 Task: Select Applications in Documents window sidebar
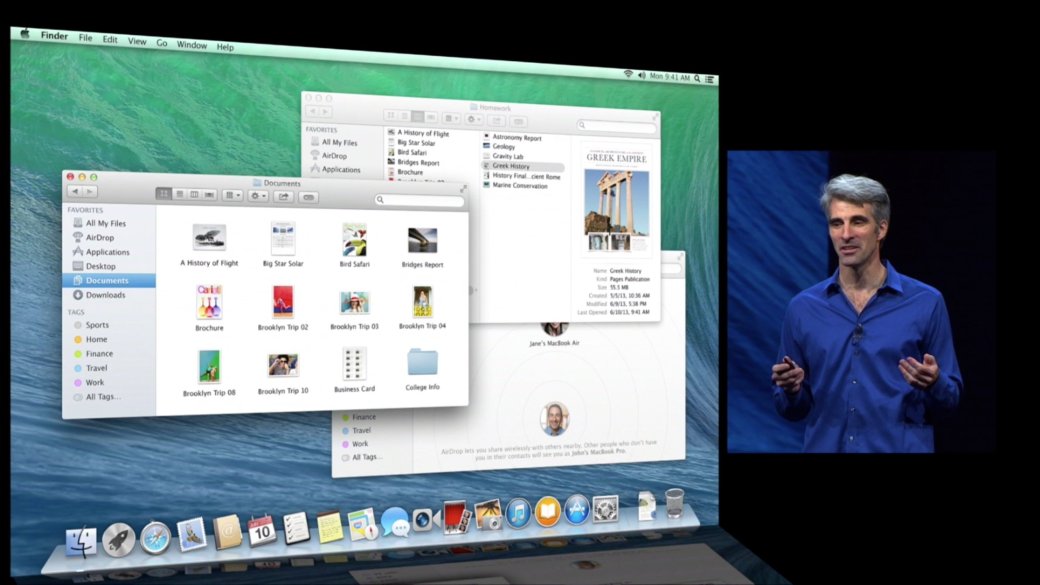coord(109,252)
